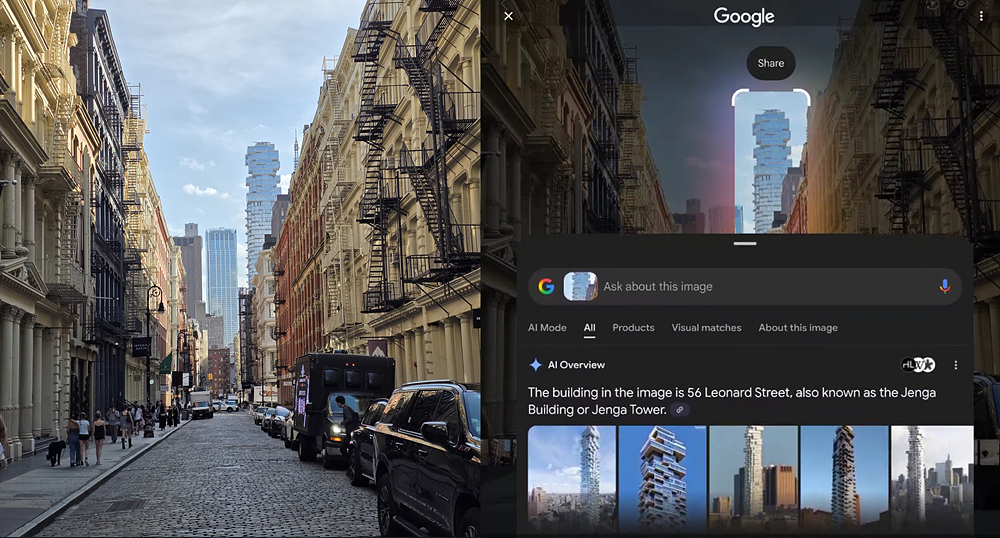Image resolution: width=1000 pixels, height=538 pixels.
Task: Tap the drag handle atop the results sheet
Action: [745, 243]
